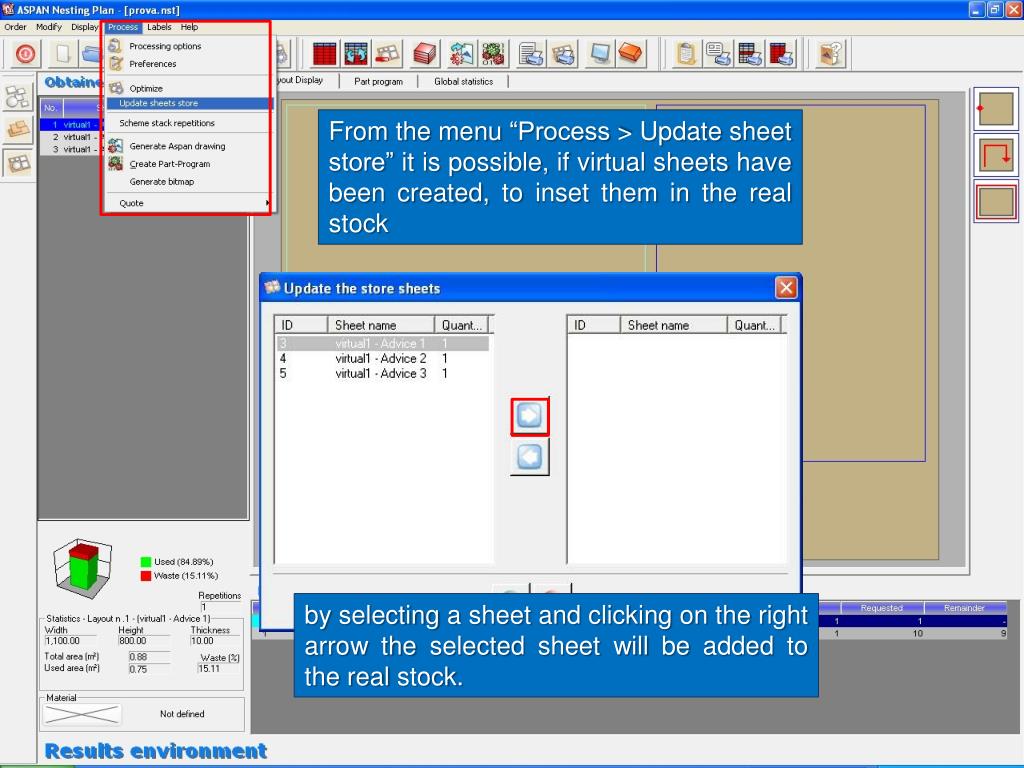Click right list Sheet name column header
The height and width of the screenshot is (768, 1024).
[673, 325]
